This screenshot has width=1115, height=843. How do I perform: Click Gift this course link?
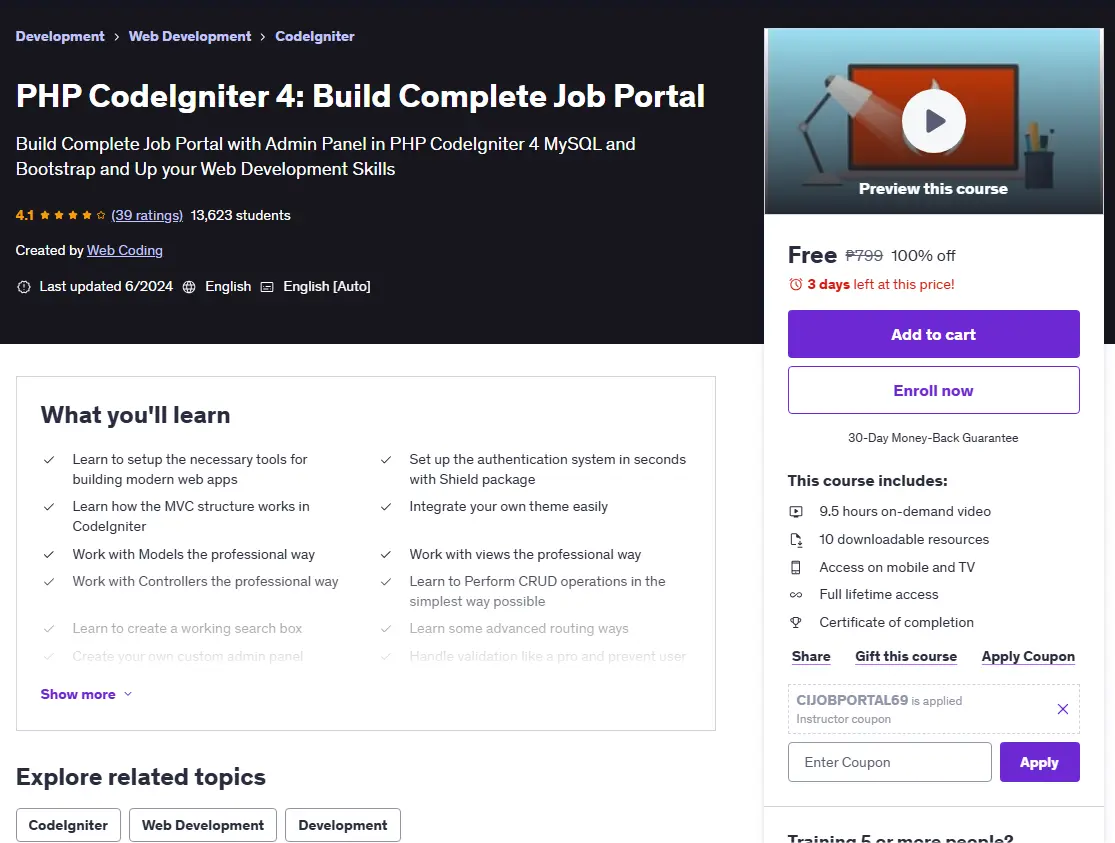point(906,657)
